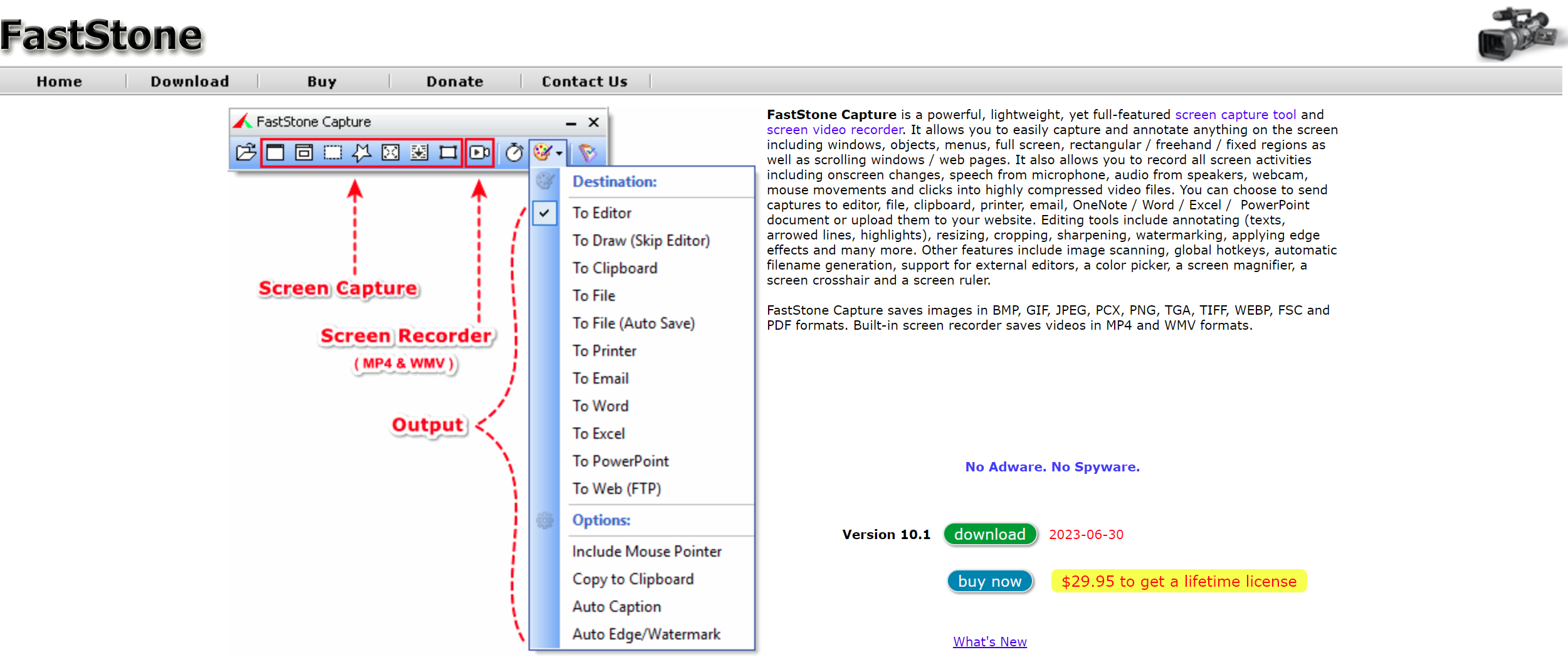Click the Delay timer stopwatch icon

(514, 152)
